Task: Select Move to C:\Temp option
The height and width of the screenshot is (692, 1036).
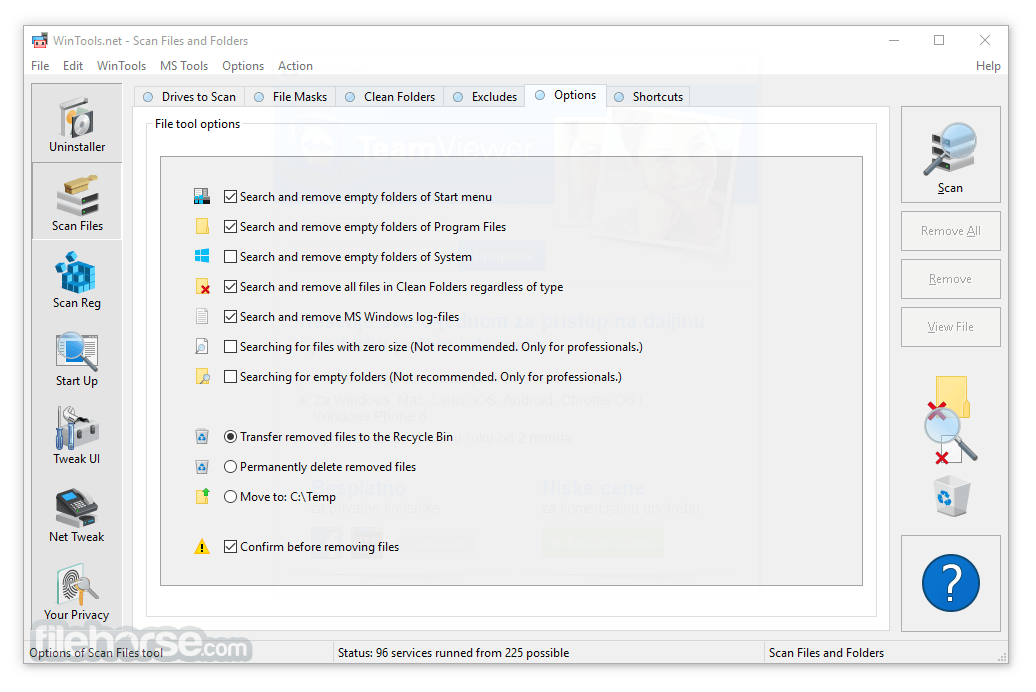Action: 230,496
